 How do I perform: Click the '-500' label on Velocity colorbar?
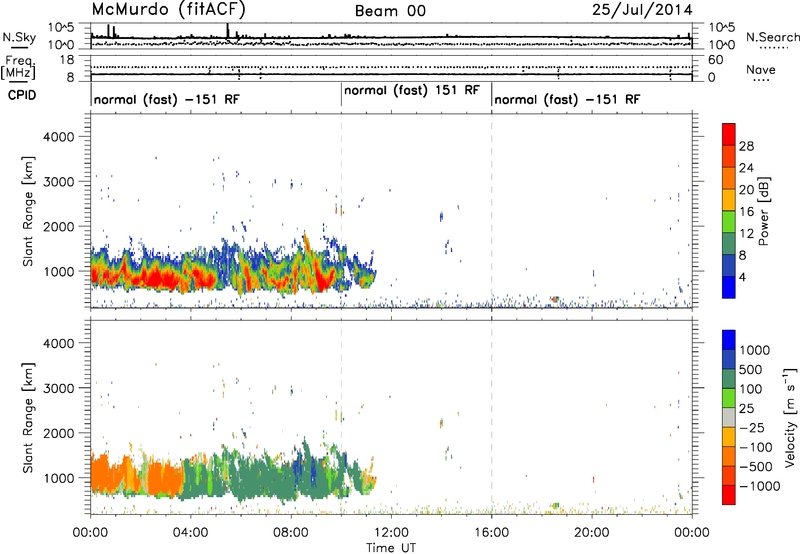(x=755, y=466)
